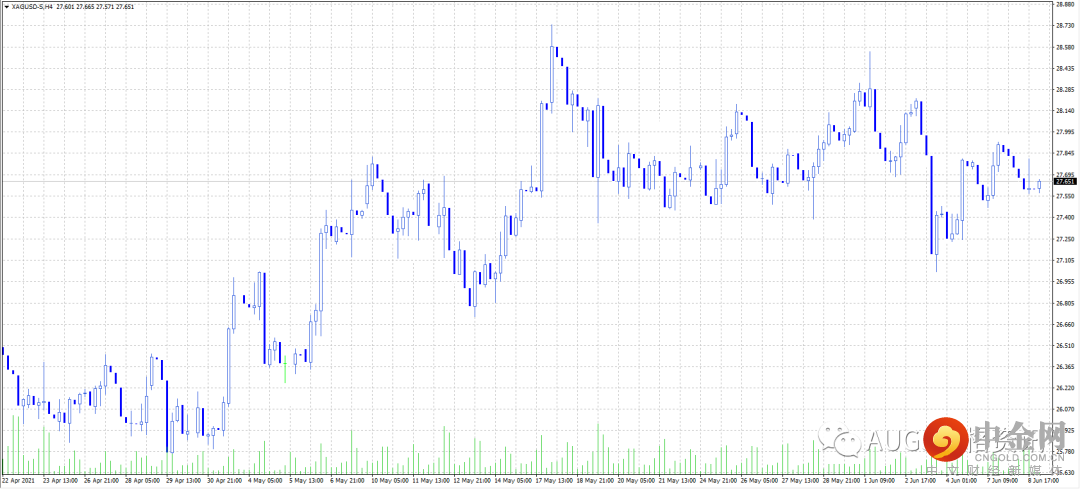Click the 28.140 price axis label
Screen dimensions: 1080x489
pos(1065,111)
